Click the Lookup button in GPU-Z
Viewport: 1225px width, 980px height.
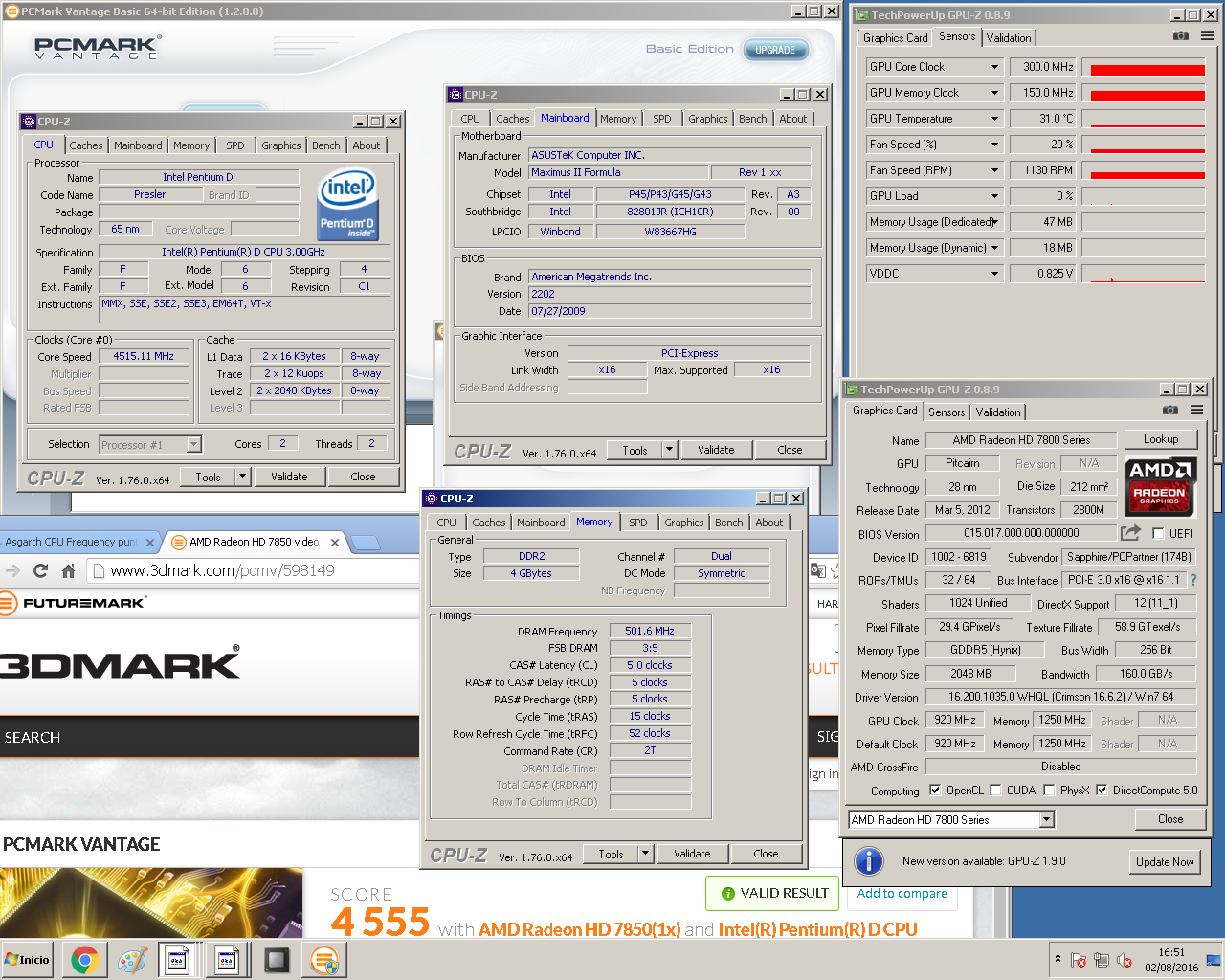[1161, 439]
